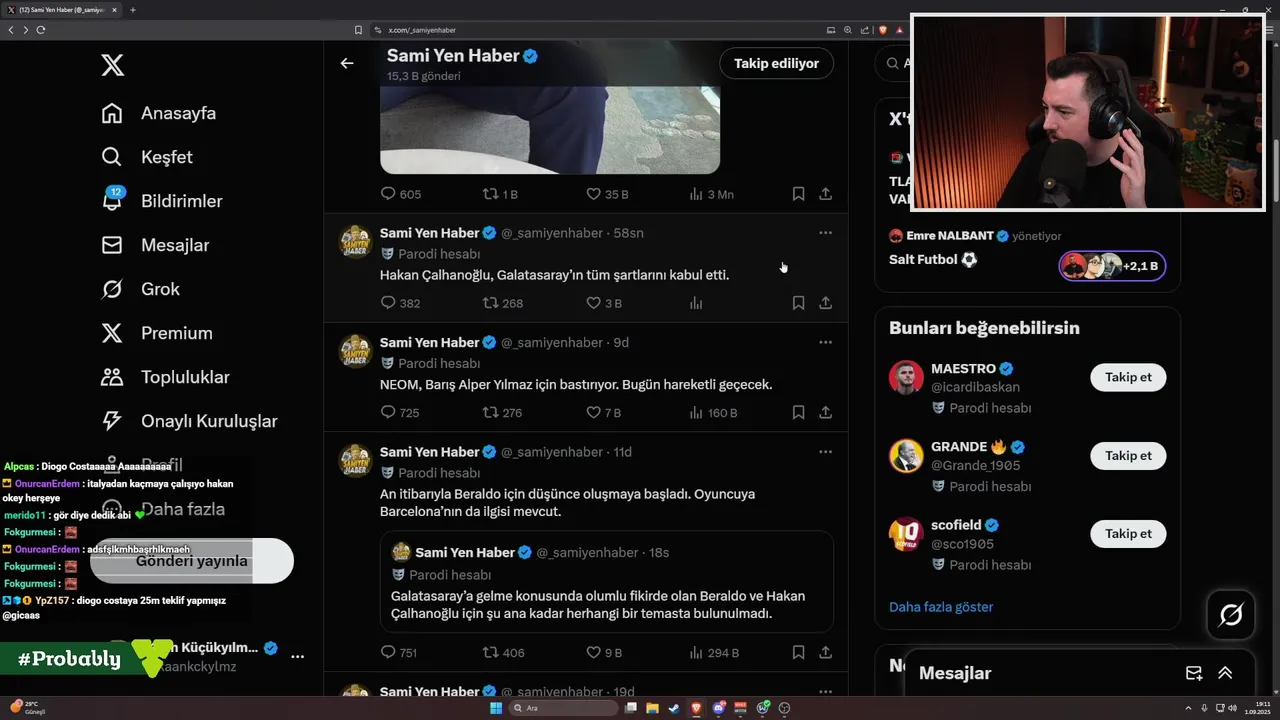Open Salt Futbol +2,1 B listeners pill
Viewport: 1280px width, 720px height.
click(1112, 266)
